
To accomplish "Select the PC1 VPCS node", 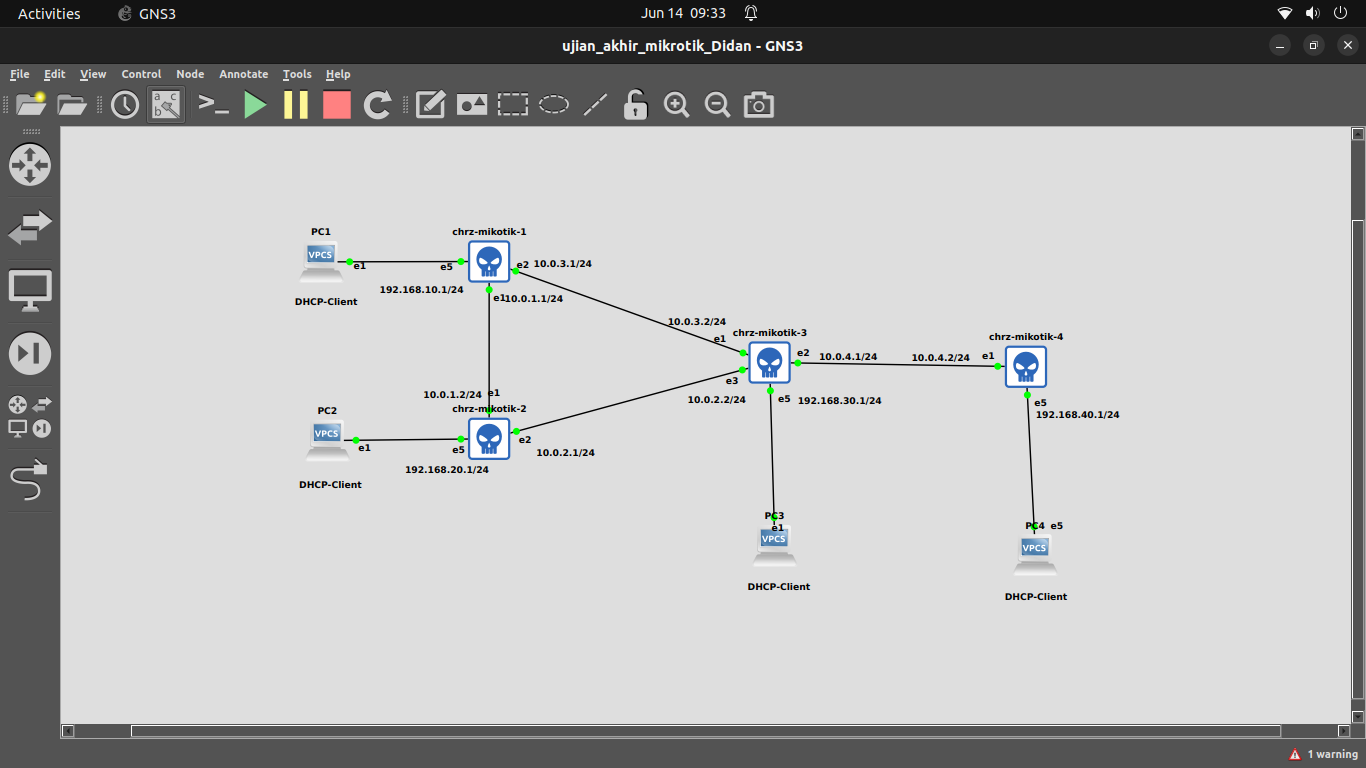I will tap(321, 261).
